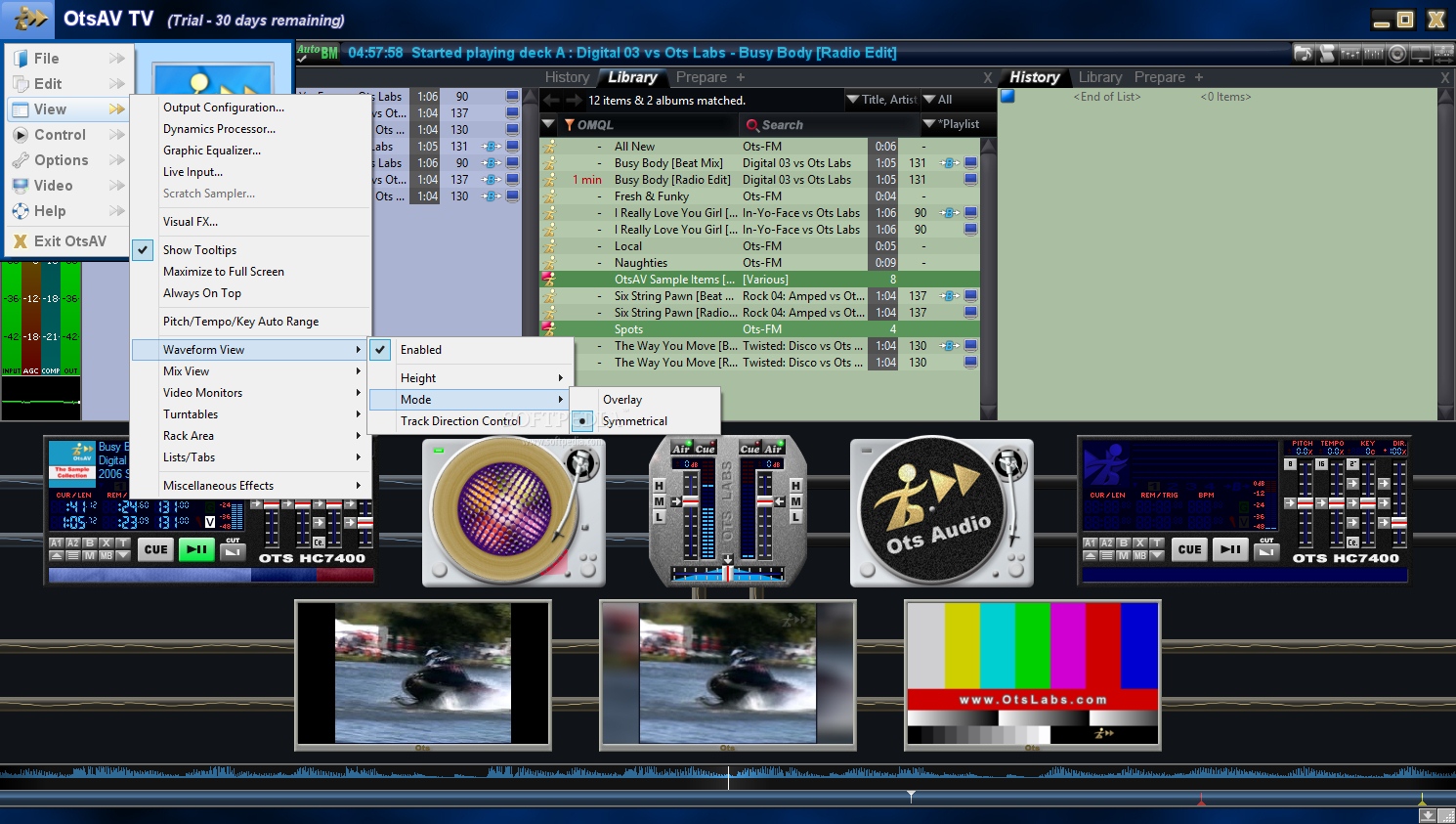Click the pitch reset arrow on right deck
This screenshot has height=824, width=1456.
[x=1291, y=502]
